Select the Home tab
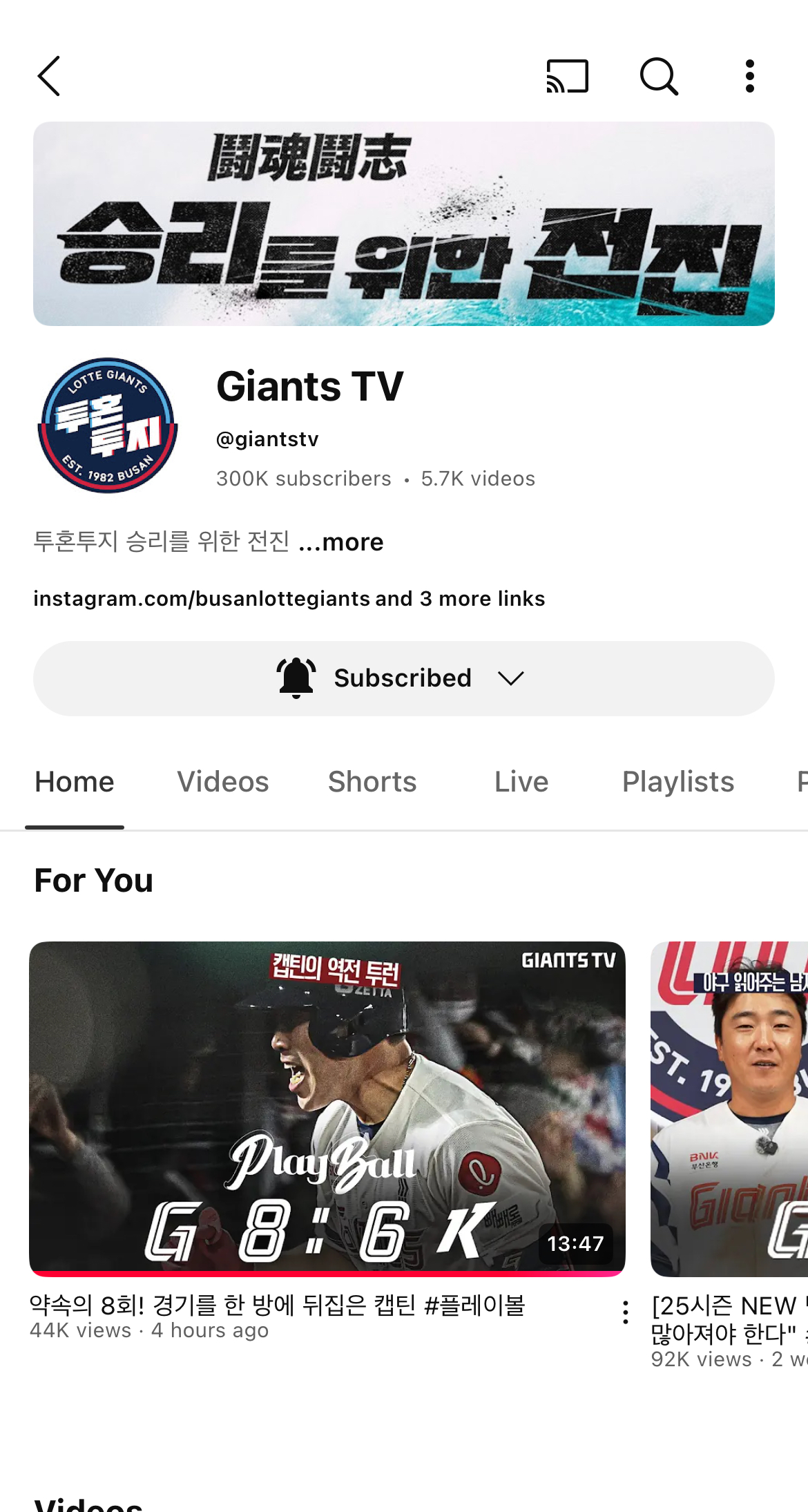 tap(75, 782)
